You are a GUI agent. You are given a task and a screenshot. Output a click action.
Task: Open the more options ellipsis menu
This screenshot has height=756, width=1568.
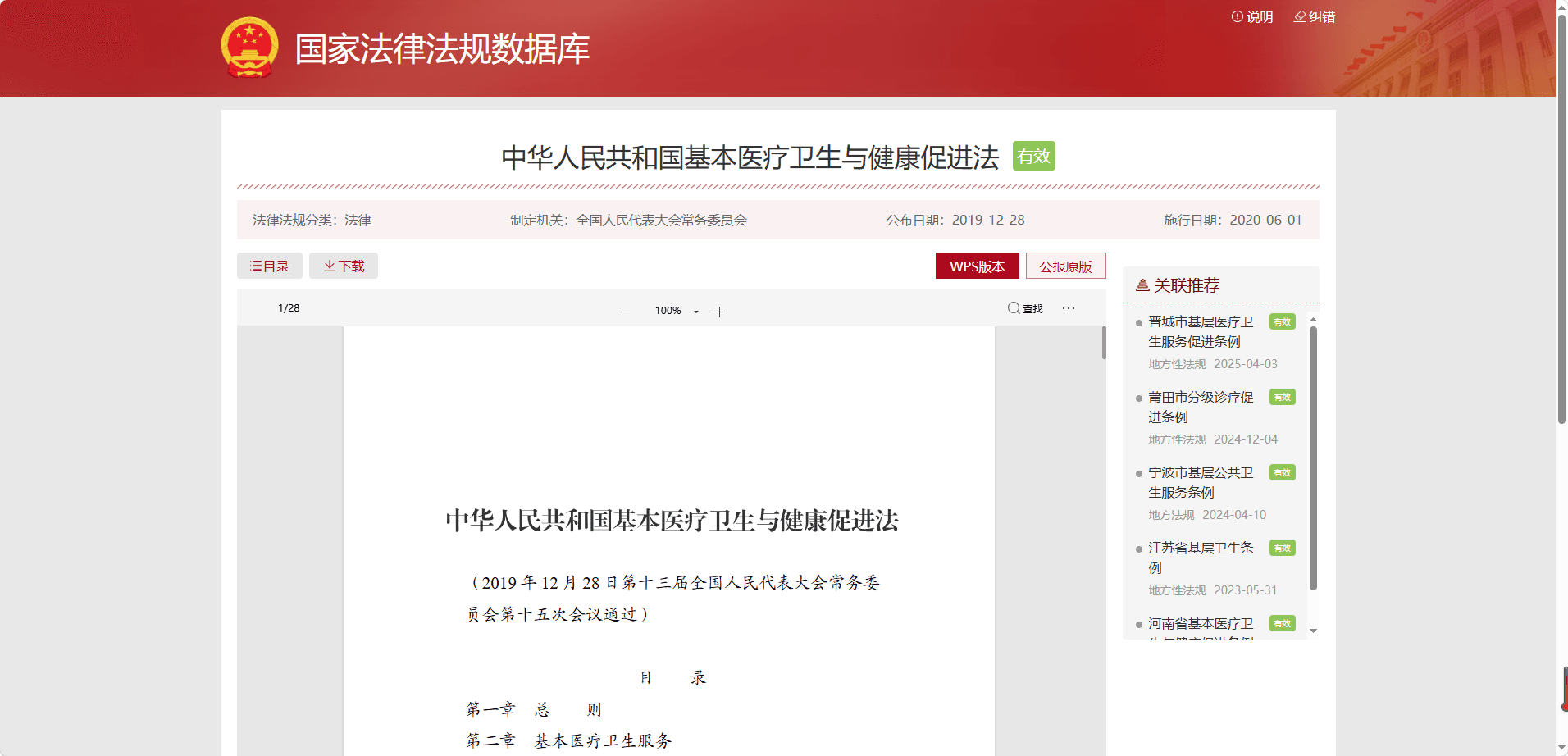[1069, 308]
